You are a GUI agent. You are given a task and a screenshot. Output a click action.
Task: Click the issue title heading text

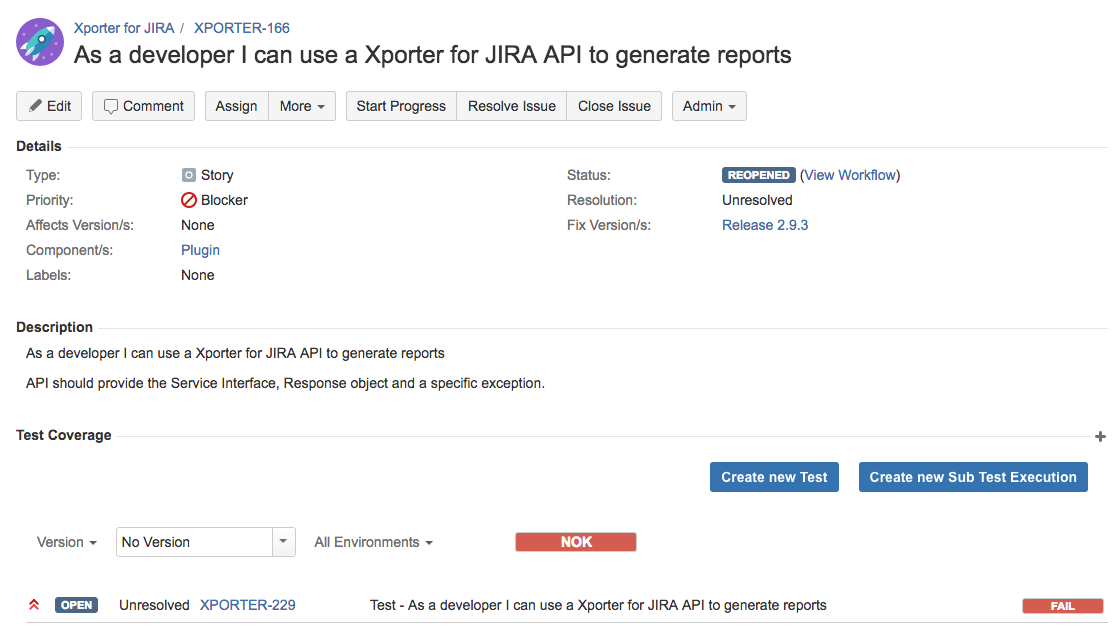[433, 55]
